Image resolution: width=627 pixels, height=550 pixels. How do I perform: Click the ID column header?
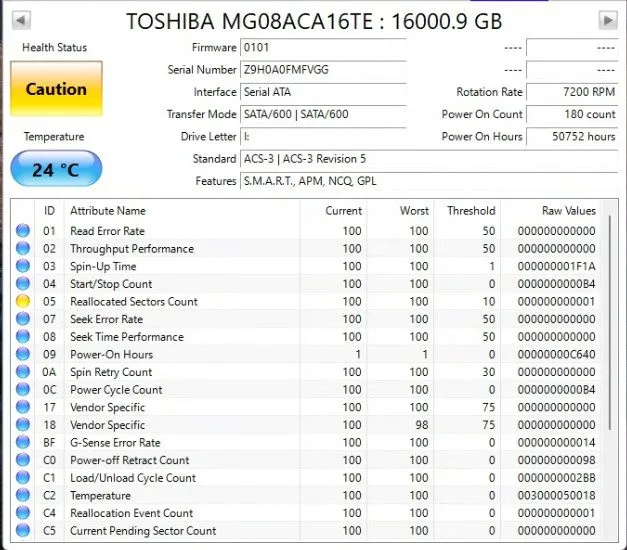[49, 210]
